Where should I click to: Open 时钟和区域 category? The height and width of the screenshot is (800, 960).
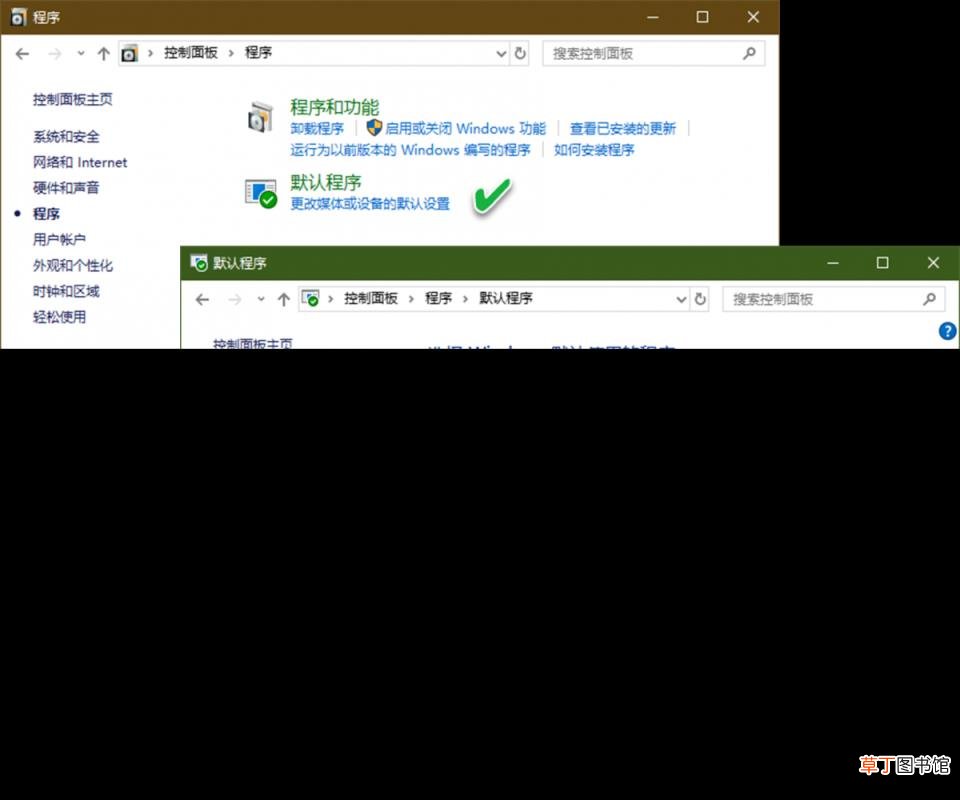click(66, 291)
